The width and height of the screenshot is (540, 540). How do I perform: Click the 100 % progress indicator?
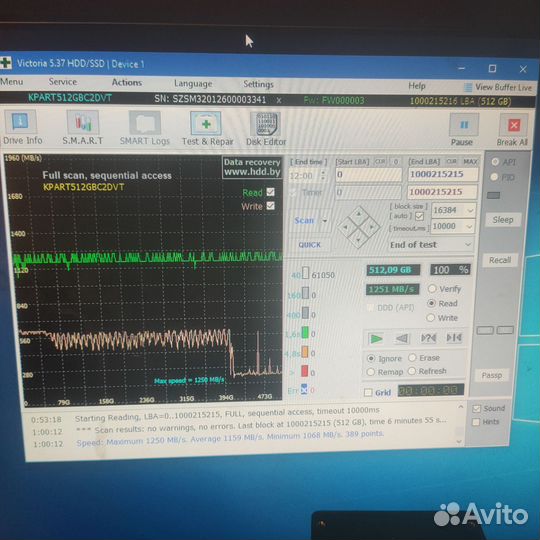450,270
